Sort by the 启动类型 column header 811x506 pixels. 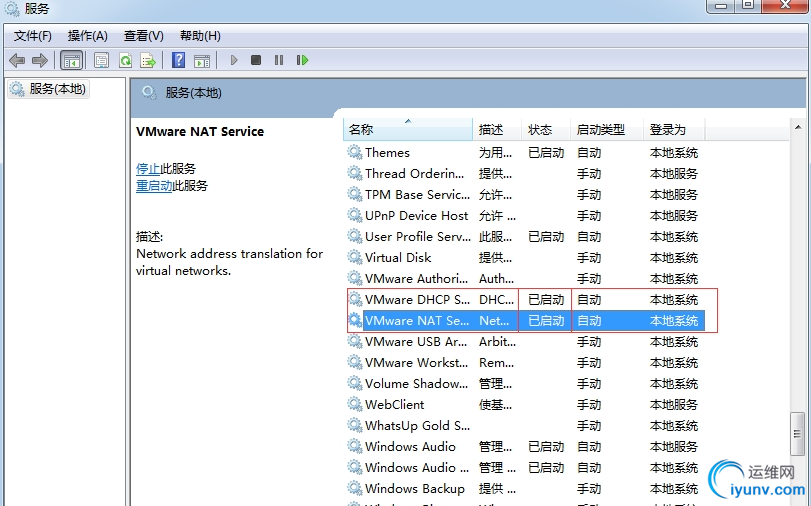607,129
